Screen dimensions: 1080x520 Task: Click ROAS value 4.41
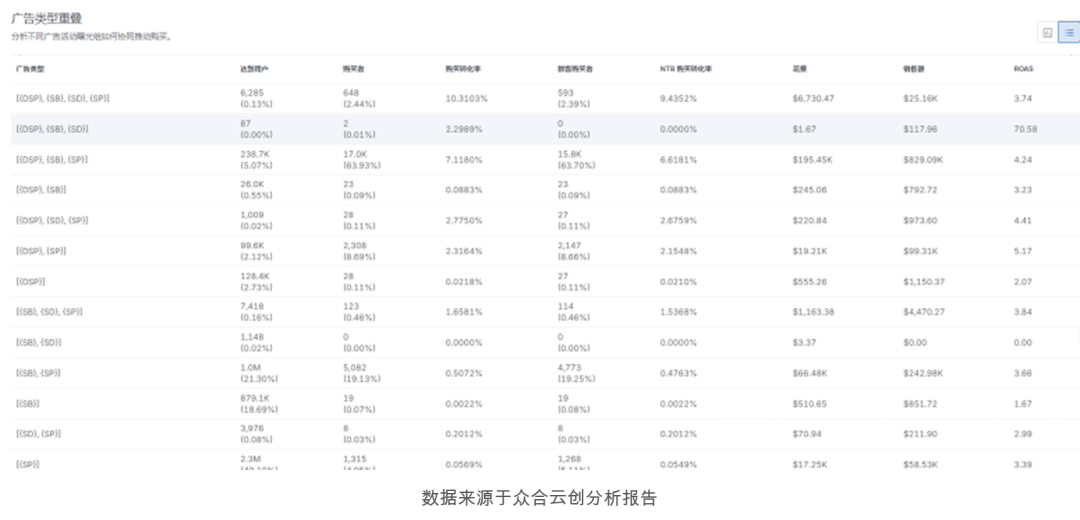pos(1023,220)
